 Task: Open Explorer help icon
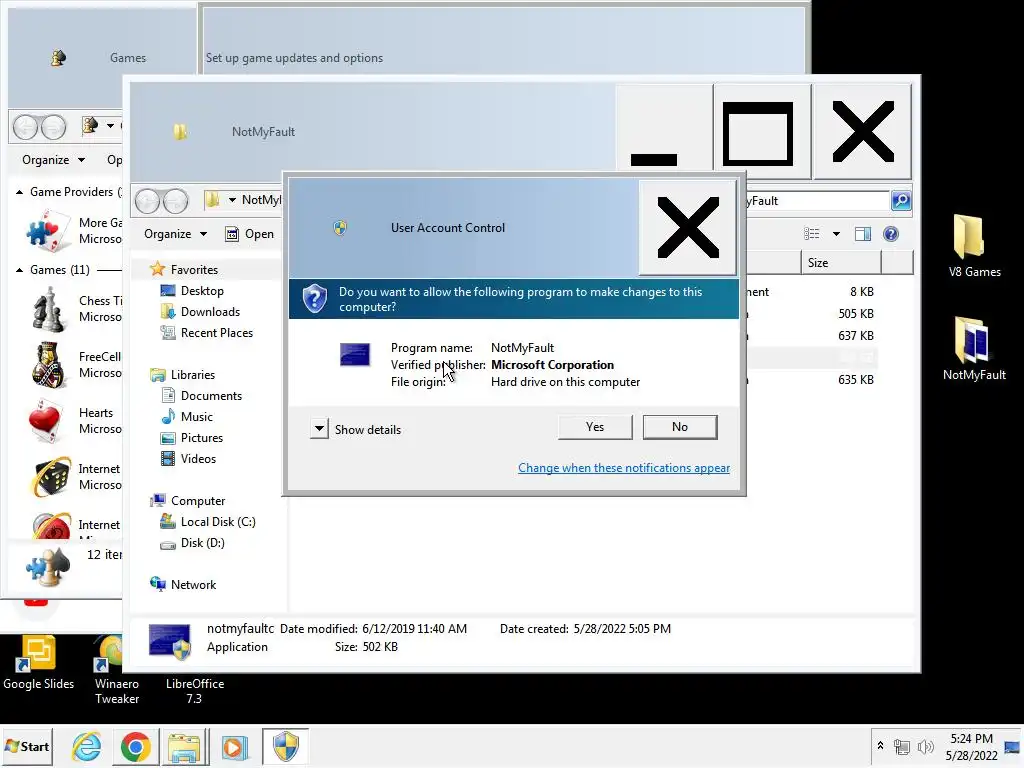(x=891, y=234)
